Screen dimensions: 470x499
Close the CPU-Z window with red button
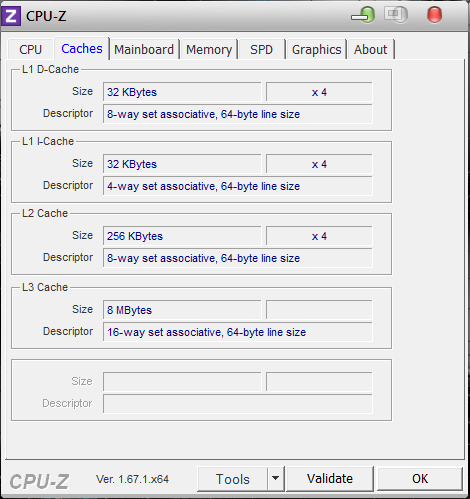tap(435, 15)
